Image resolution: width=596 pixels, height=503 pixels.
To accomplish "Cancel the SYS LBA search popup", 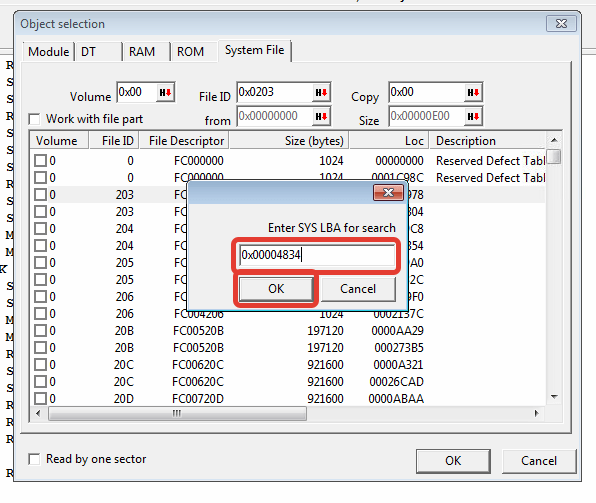I will pyautogui.click(x=358, y=289).
